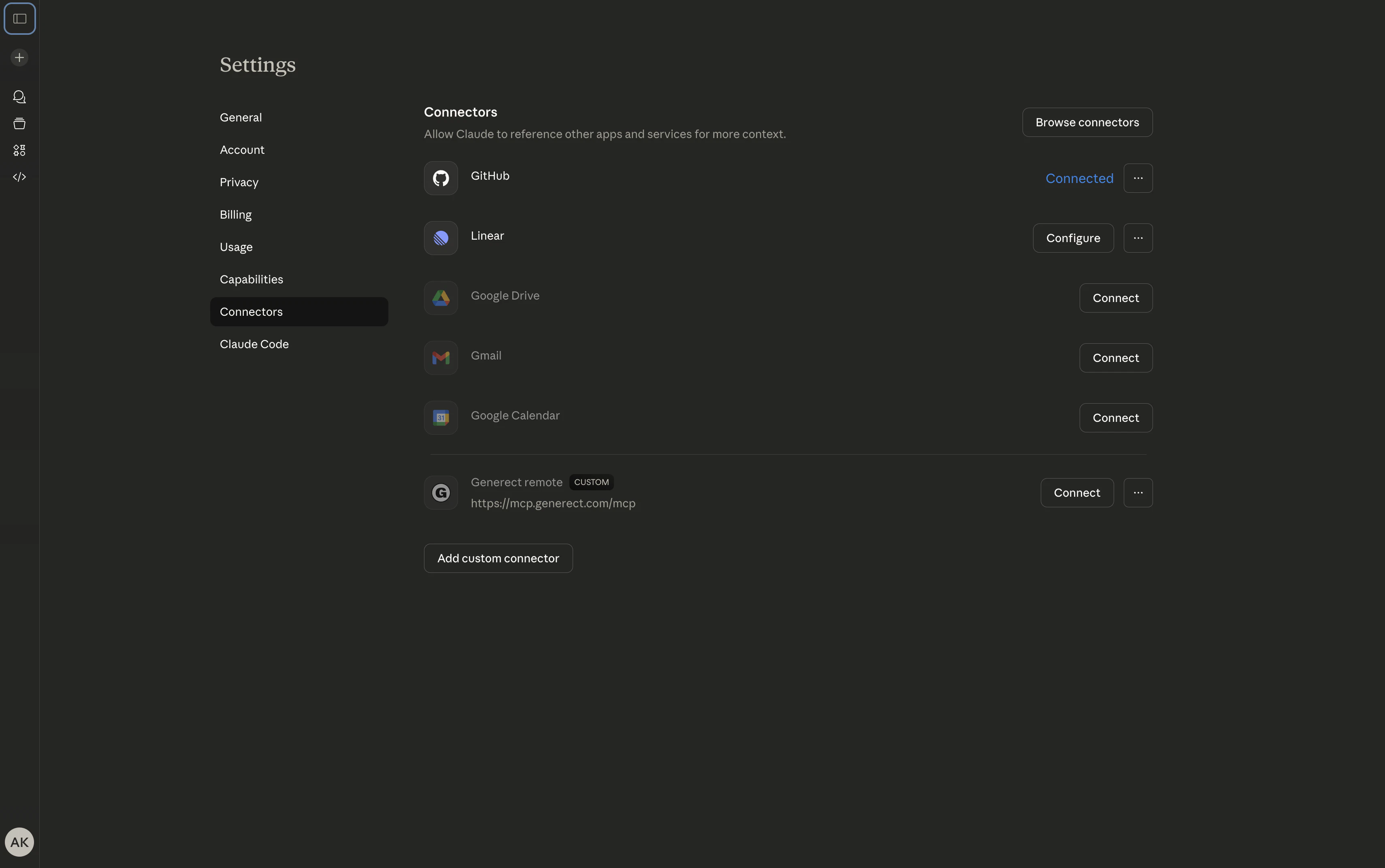Click Add custom connector button
Viewport: 1385px width, 868px height.
(498, 558)
